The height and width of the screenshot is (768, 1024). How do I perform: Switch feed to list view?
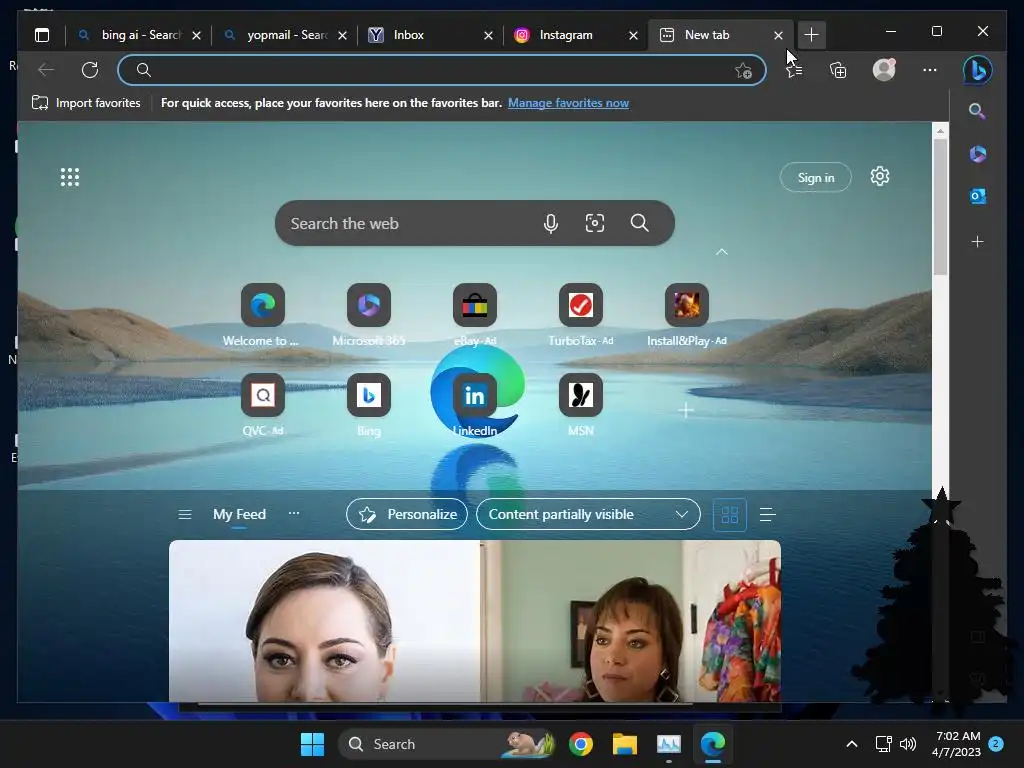[x=767, y=515]
